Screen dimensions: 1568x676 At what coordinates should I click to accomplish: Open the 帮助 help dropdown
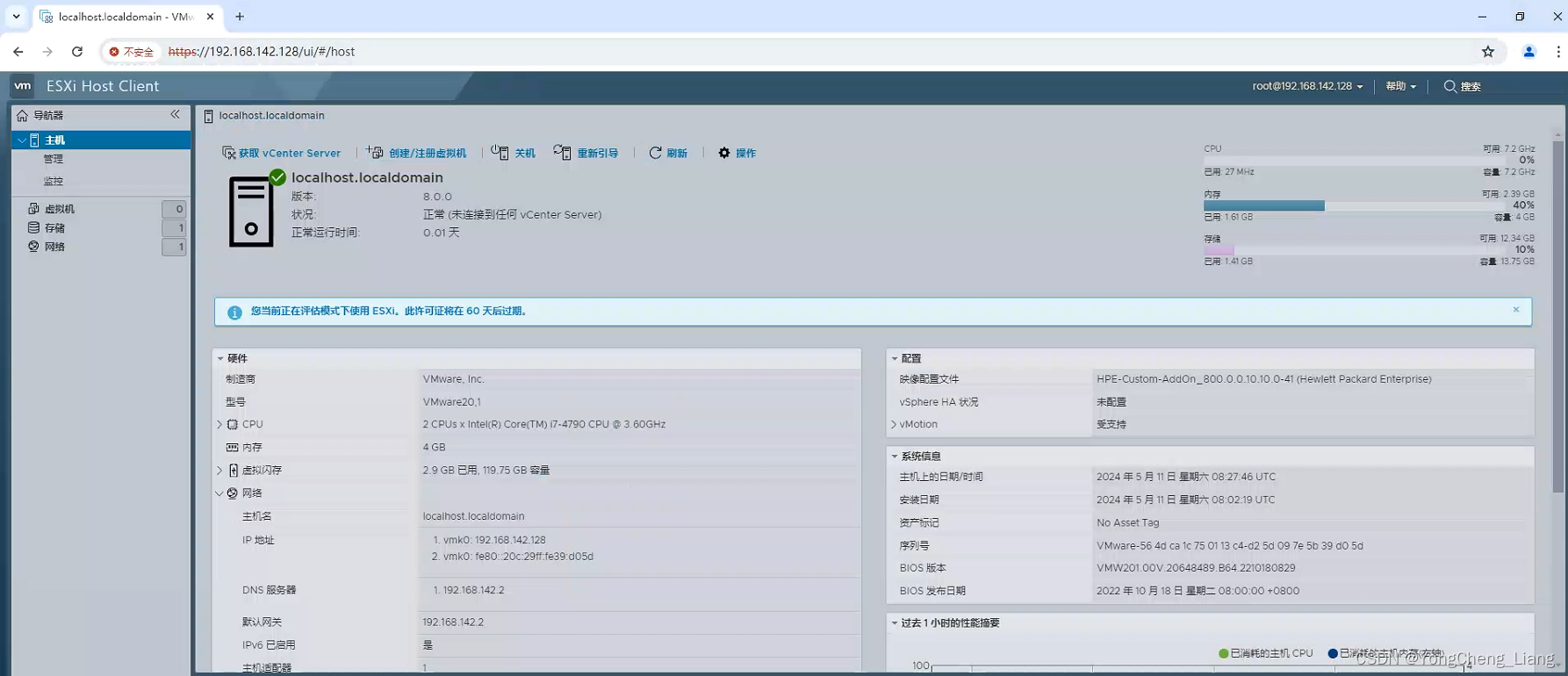tap(1400, 86)
